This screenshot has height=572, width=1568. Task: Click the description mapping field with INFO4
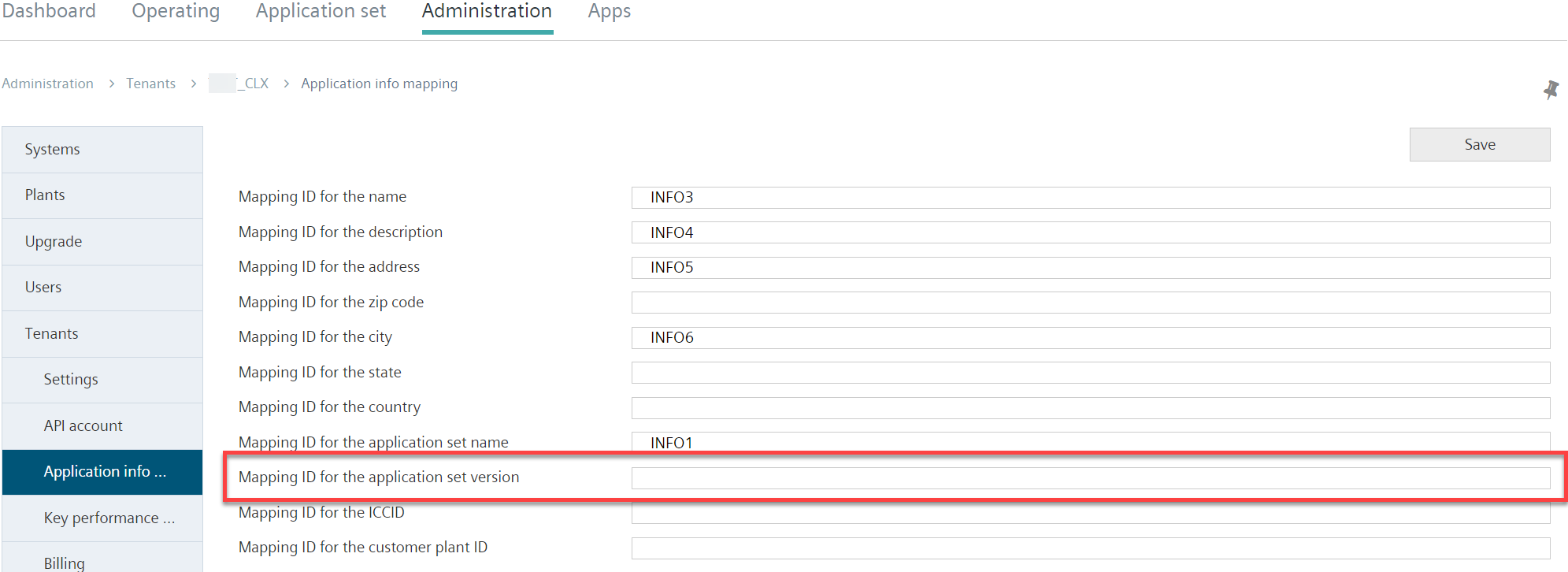(x=1091, y=232)
